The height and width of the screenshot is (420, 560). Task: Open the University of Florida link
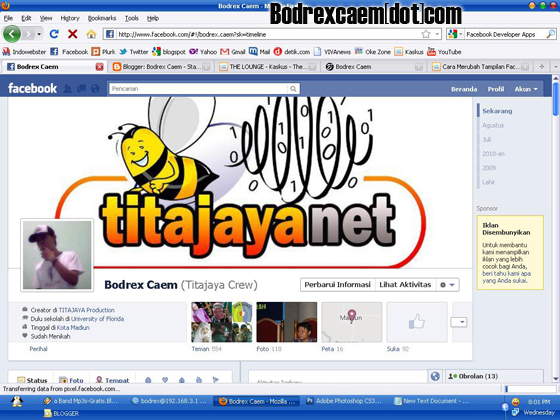98,319
